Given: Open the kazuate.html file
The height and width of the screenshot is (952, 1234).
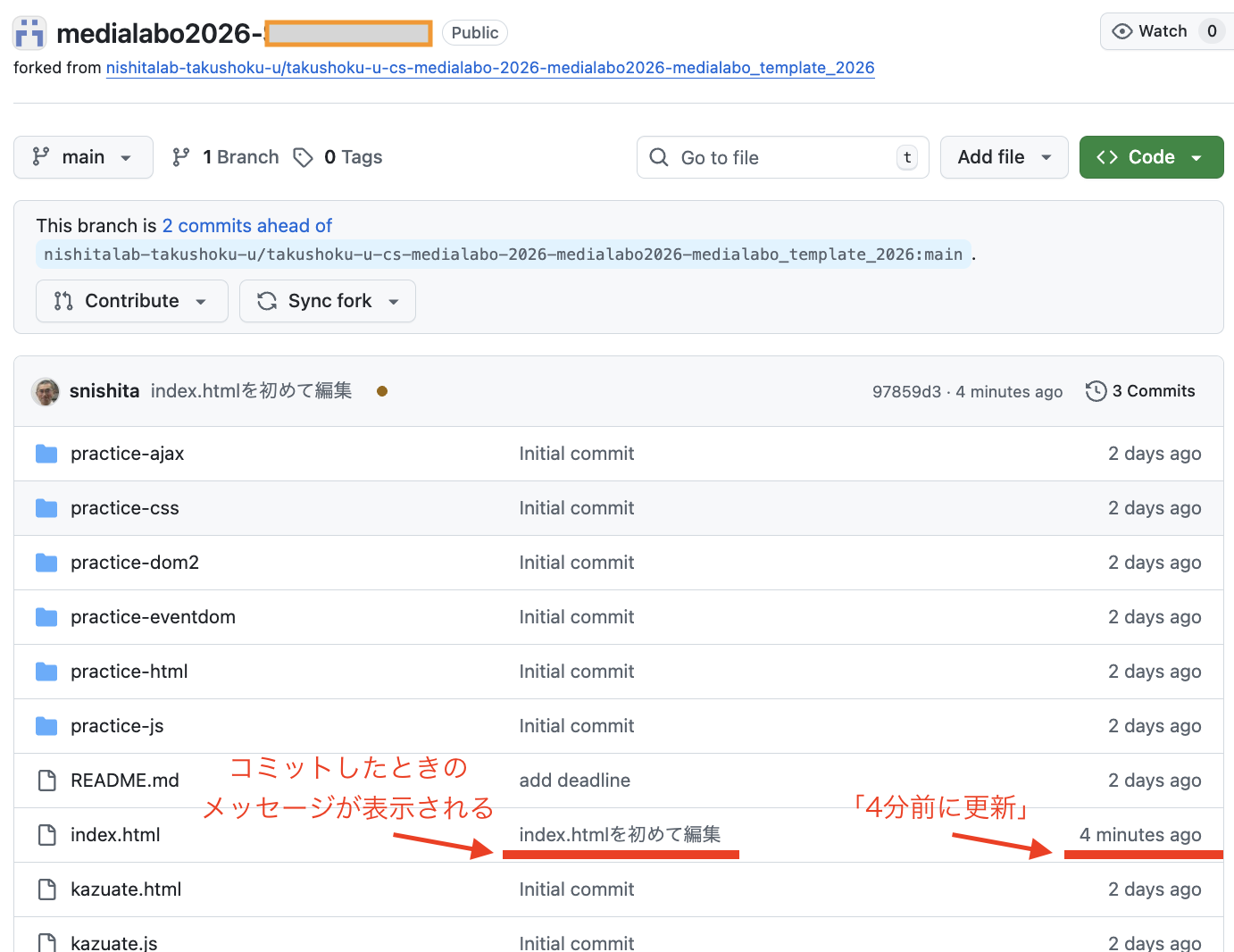Looking at the screenshot, I should (x=126, y=889).
